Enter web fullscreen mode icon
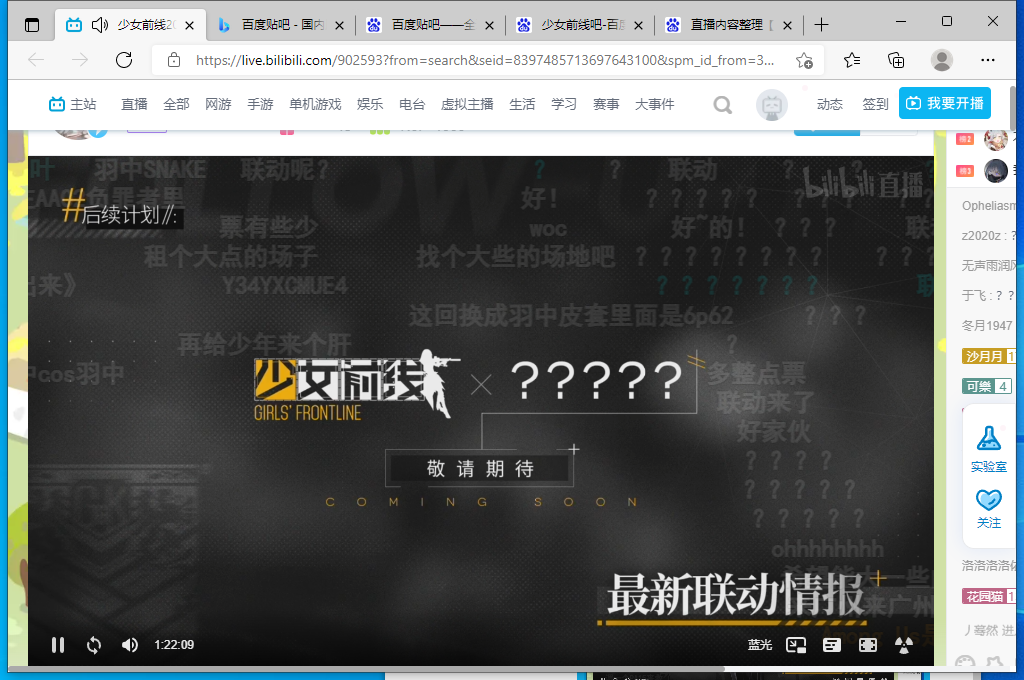Screen dimensions: 1024x680 [x=868, y=645]
